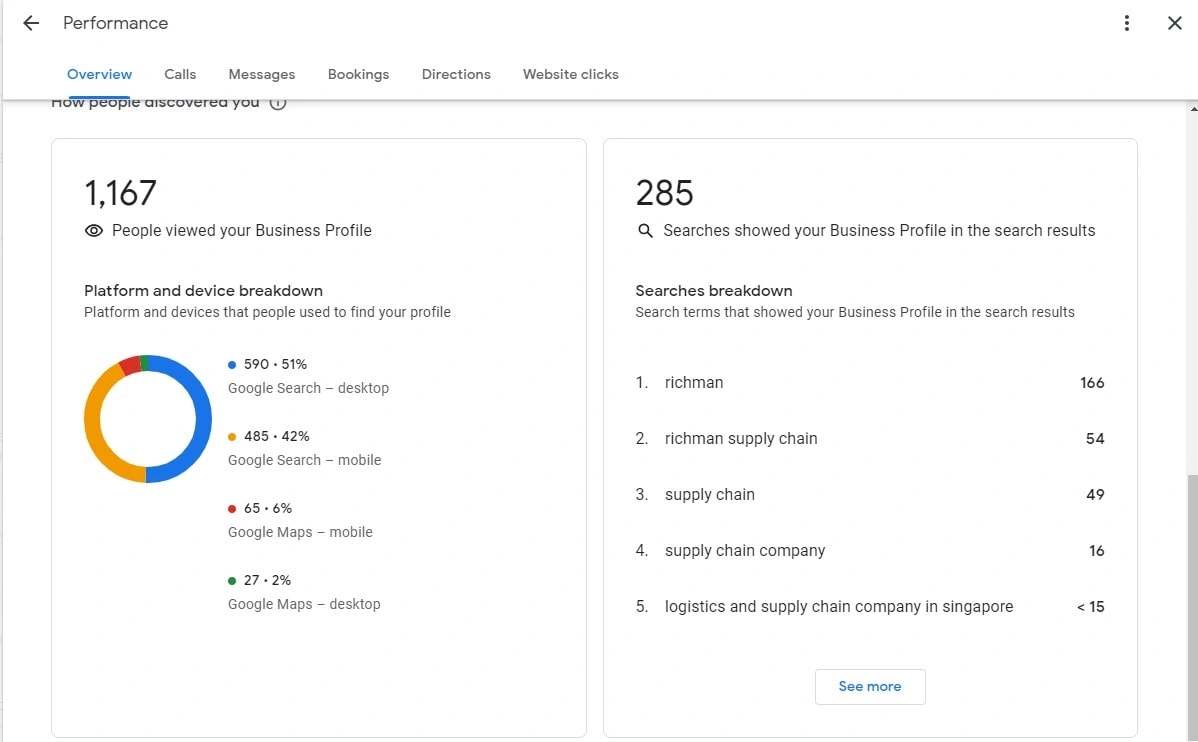Open the Directions tab

tap(456, 74)
